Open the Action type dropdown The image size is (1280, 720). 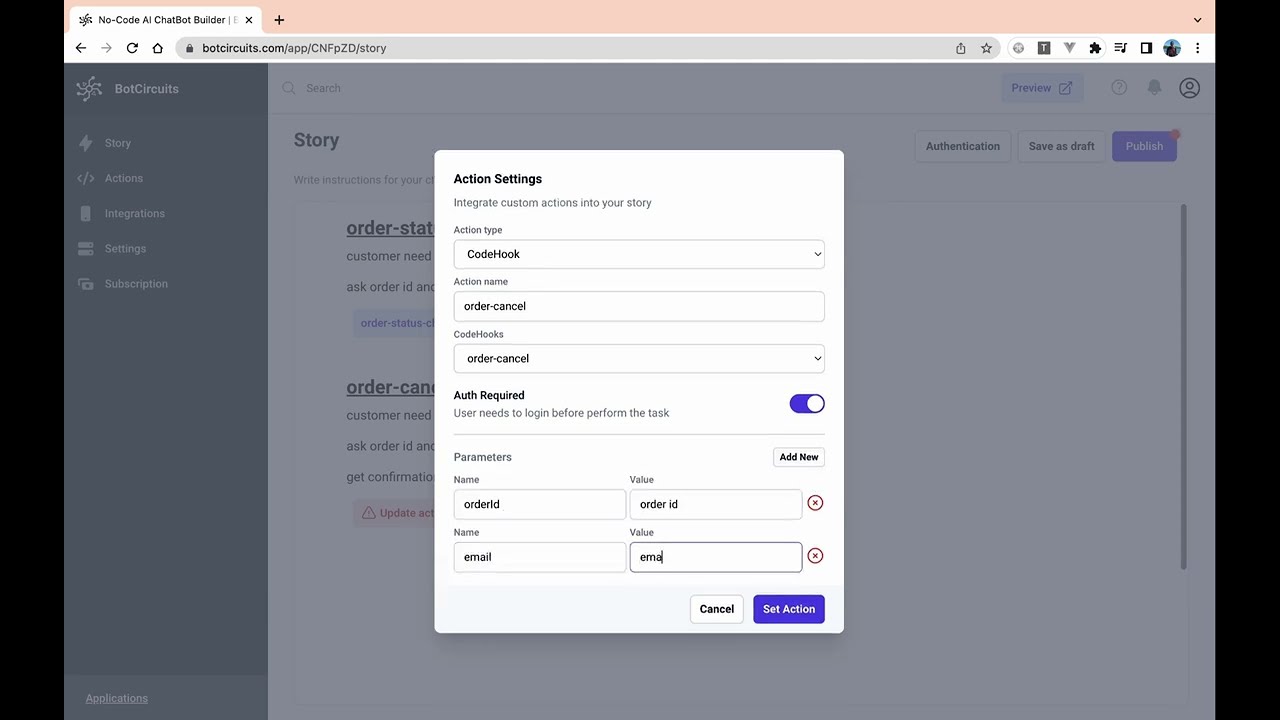pyautogui.click(x=638, y=254)
